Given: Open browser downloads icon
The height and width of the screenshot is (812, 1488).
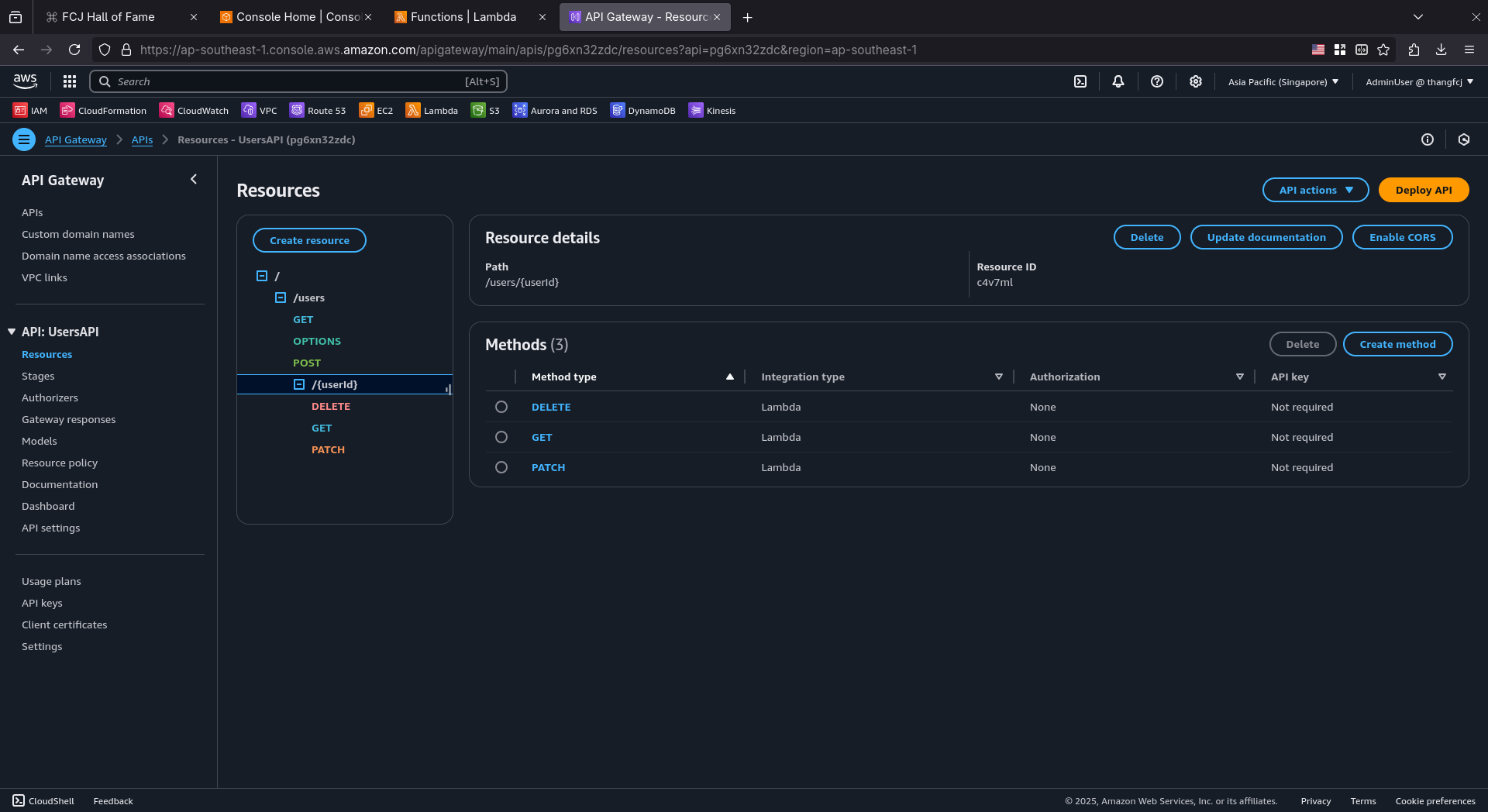Looking at the screenshot, I should pyautogui.click(x=1441, y=50).
